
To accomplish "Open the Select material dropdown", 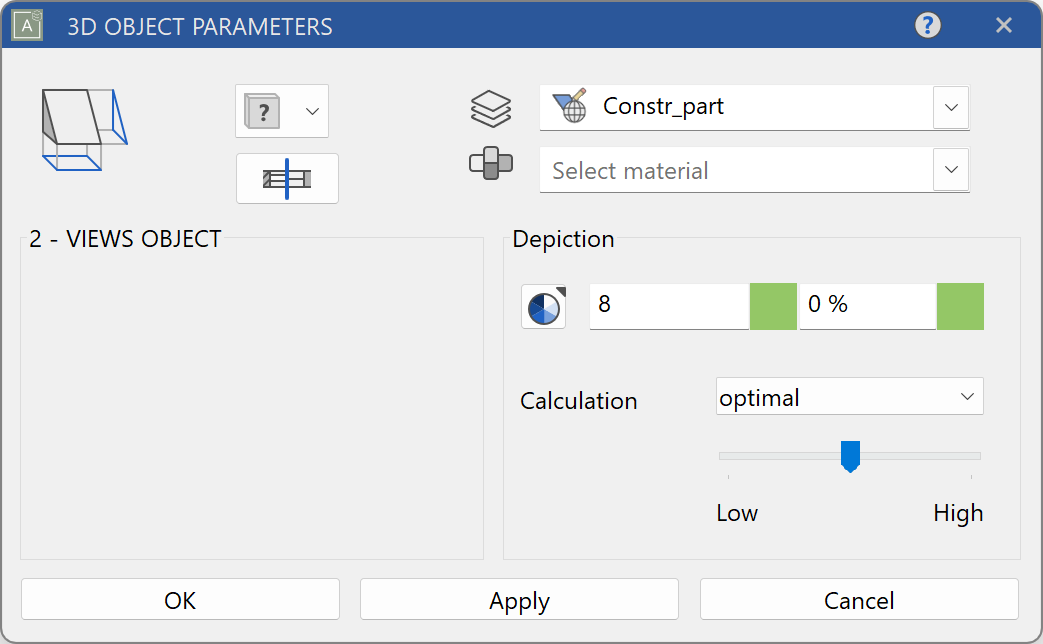I will pyautogui.click(x=950, y=170).
